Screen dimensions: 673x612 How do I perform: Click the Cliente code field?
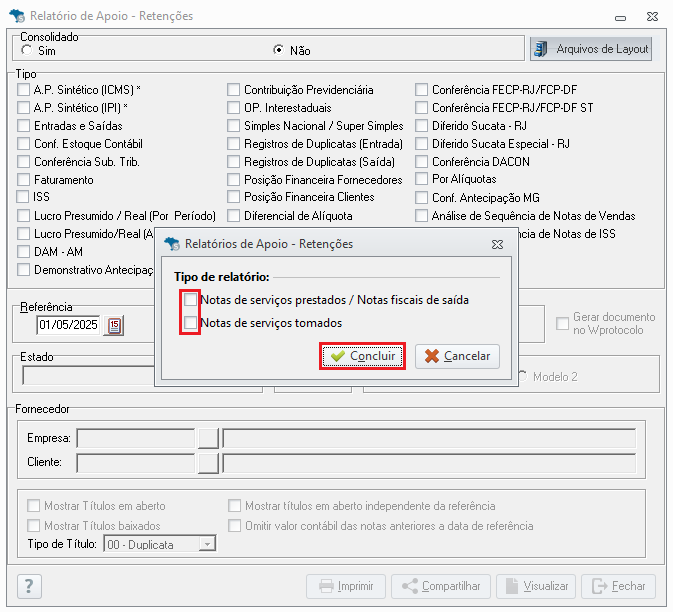[x=136, y=463]
